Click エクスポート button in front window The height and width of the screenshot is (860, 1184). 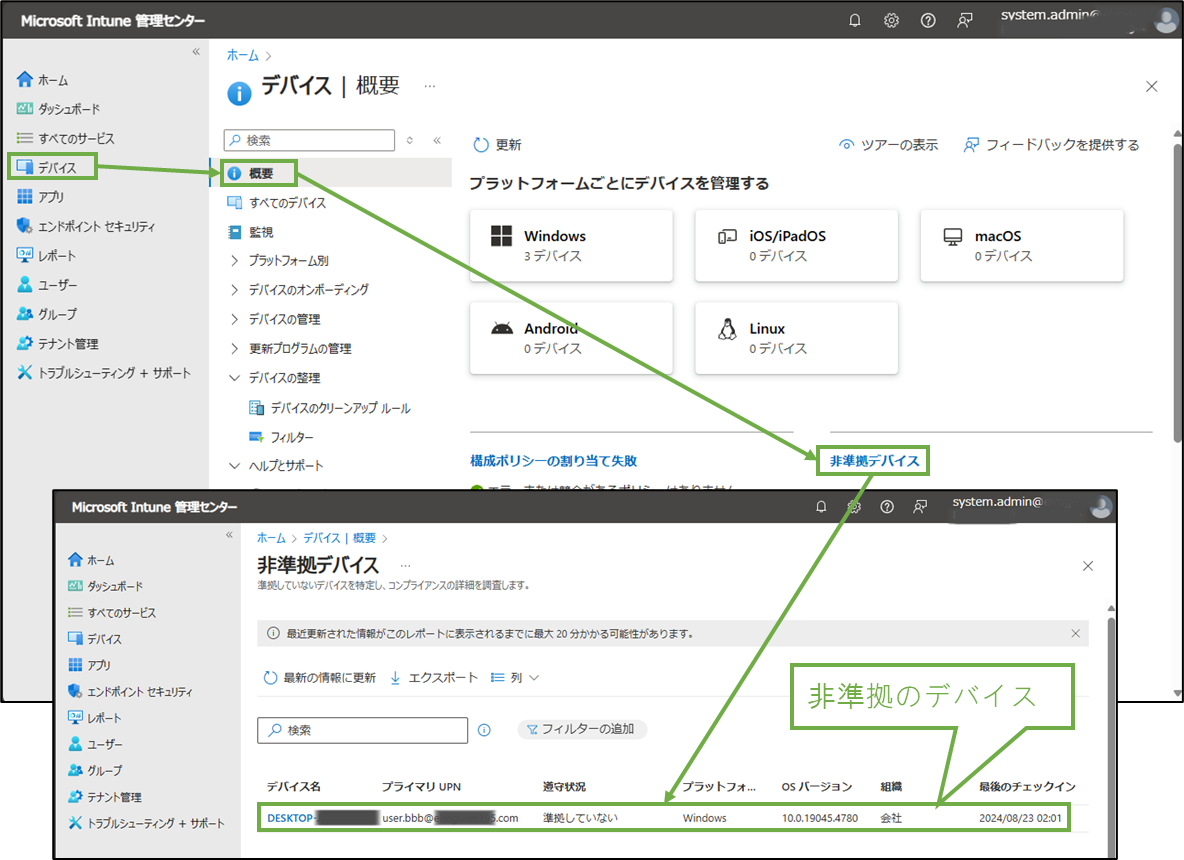434,677
